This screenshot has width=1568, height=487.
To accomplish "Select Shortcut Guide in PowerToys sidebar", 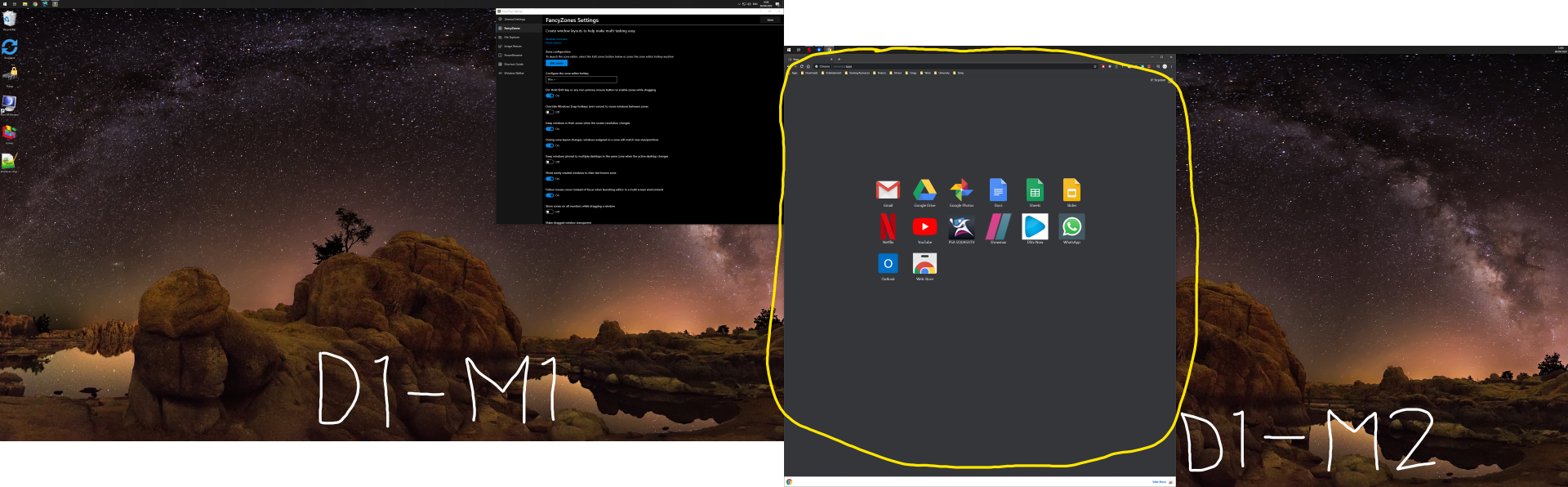I will [519, 64].
